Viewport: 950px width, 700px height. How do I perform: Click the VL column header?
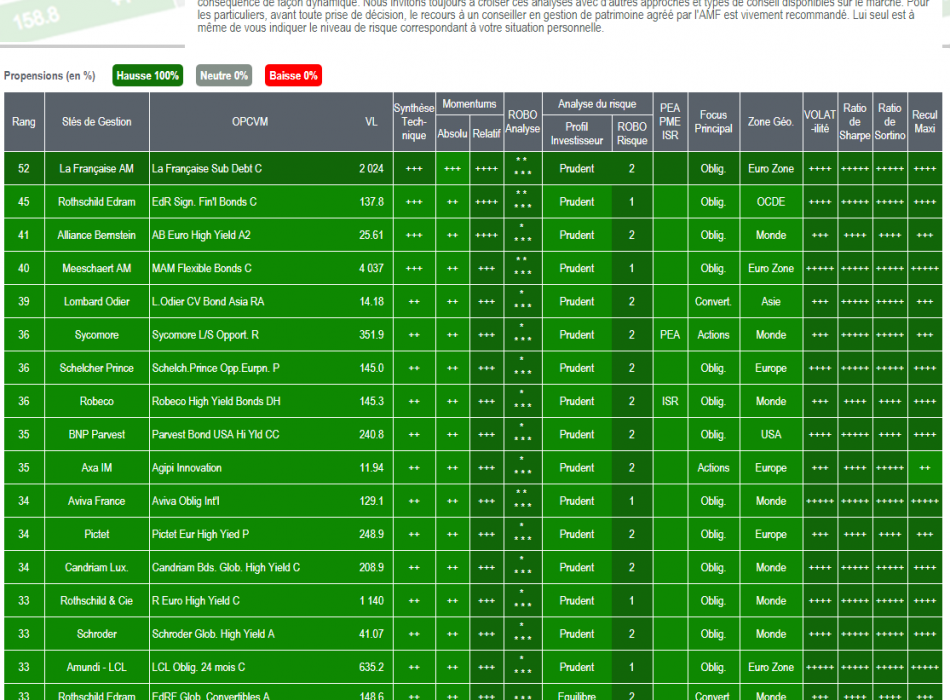pyautogui.click(x=371, y=122)
